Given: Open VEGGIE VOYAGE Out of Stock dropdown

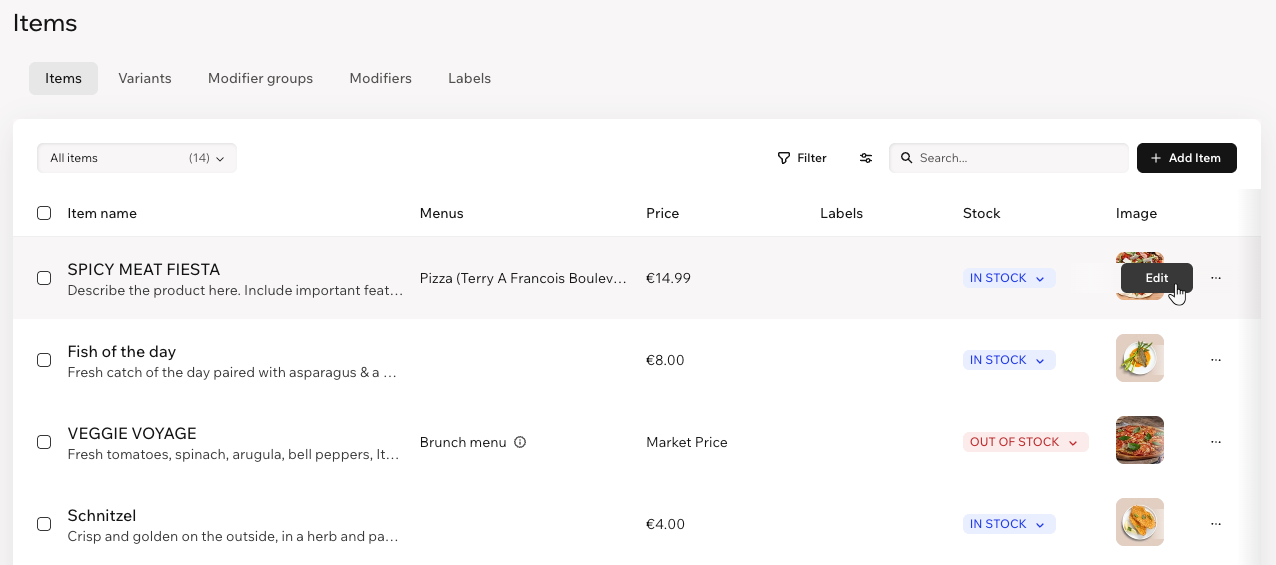Looking at the screenshot, I should pyautogui.click(x=1026, y=442).
